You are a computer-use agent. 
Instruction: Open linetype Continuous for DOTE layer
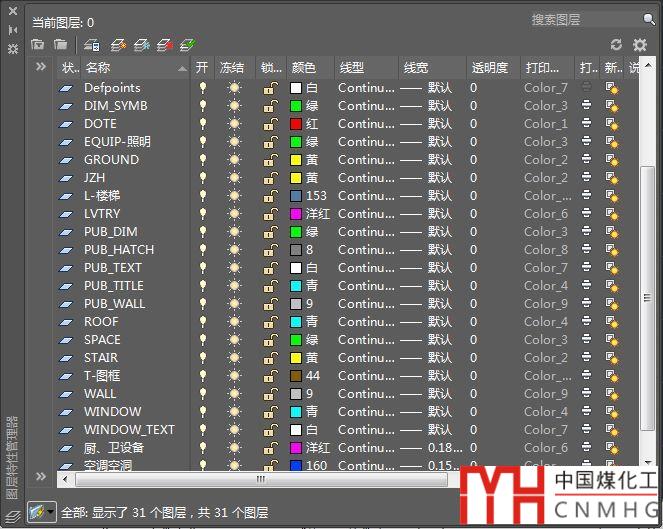coord(366,124)
